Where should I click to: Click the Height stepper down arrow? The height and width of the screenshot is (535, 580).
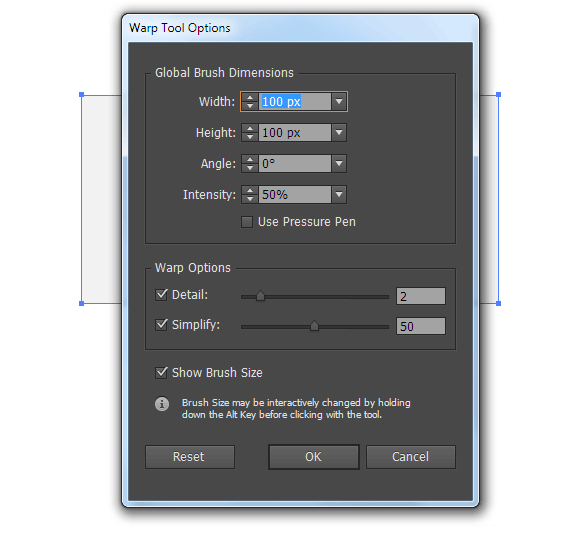(250, 137)
